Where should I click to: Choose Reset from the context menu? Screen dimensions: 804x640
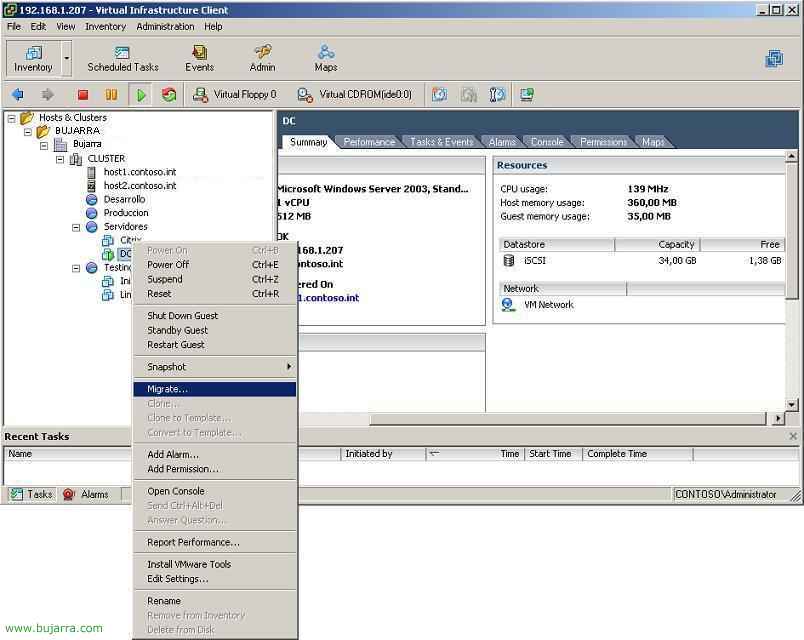click(x=215, y=294)
